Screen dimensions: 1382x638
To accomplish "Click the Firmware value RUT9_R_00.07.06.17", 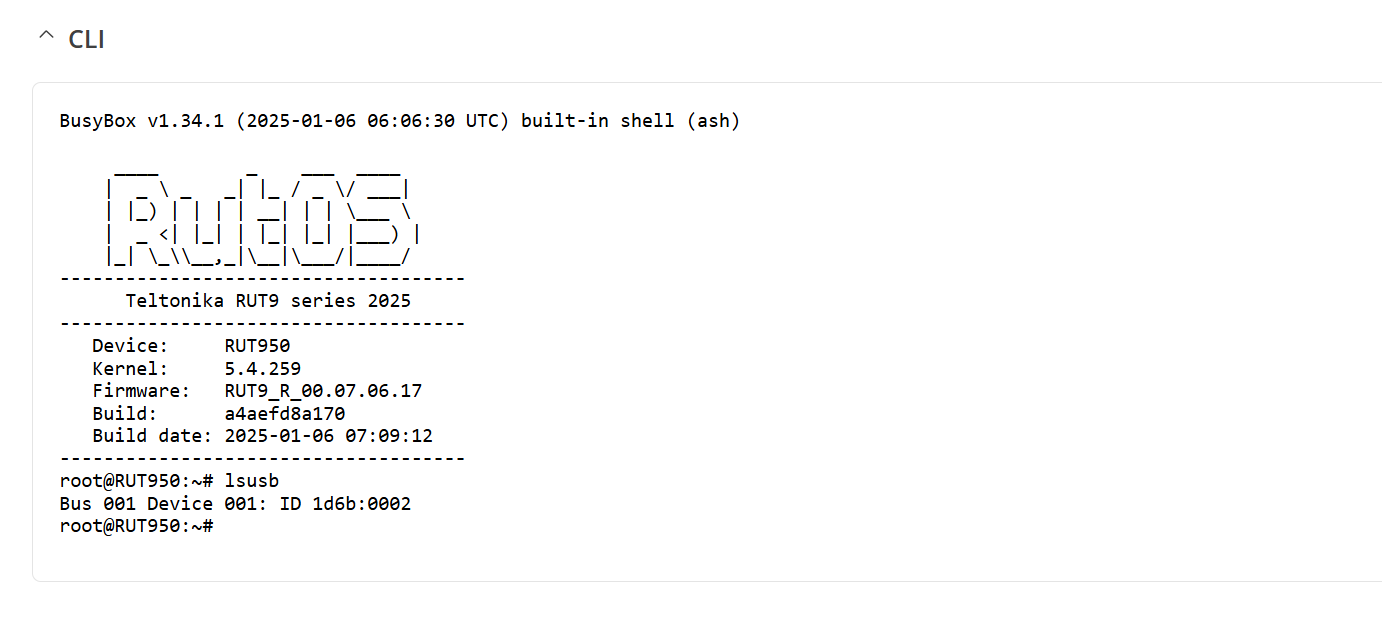I will tap(323, 391).
